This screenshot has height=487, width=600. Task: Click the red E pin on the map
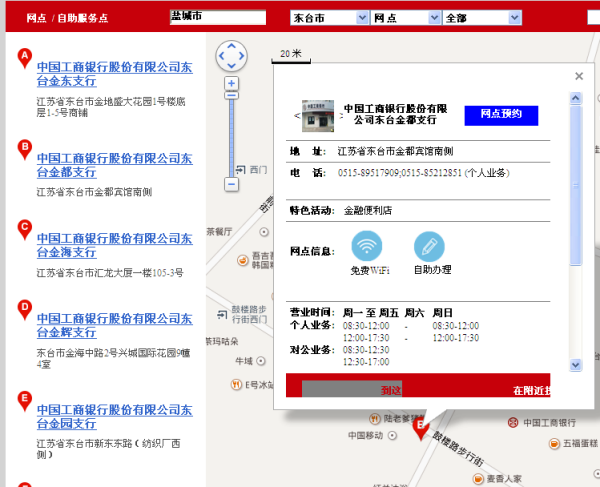(x=420, y=429)
